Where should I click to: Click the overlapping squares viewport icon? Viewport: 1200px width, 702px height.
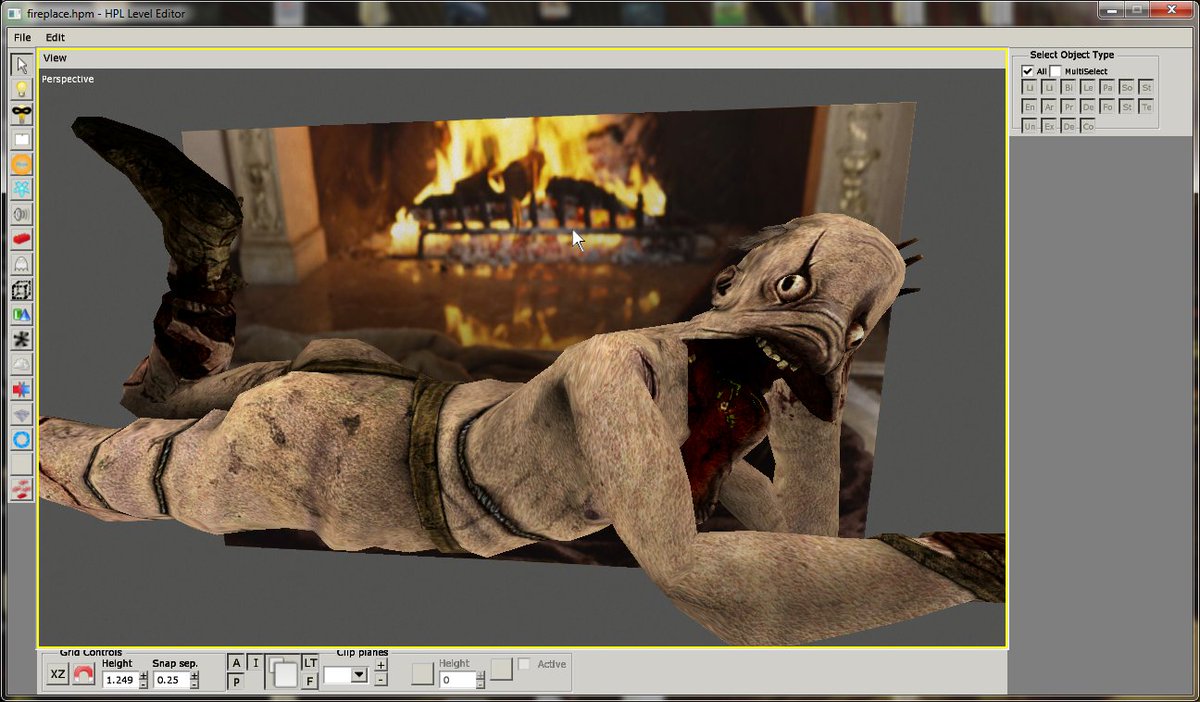(281, 671)
